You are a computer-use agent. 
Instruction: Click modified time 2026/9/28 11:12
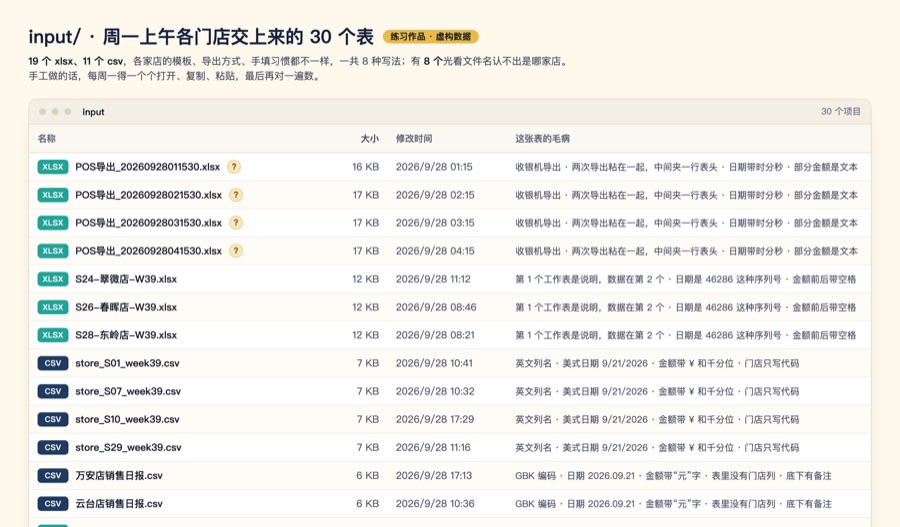pyautogui.click(x=433, y=279)
